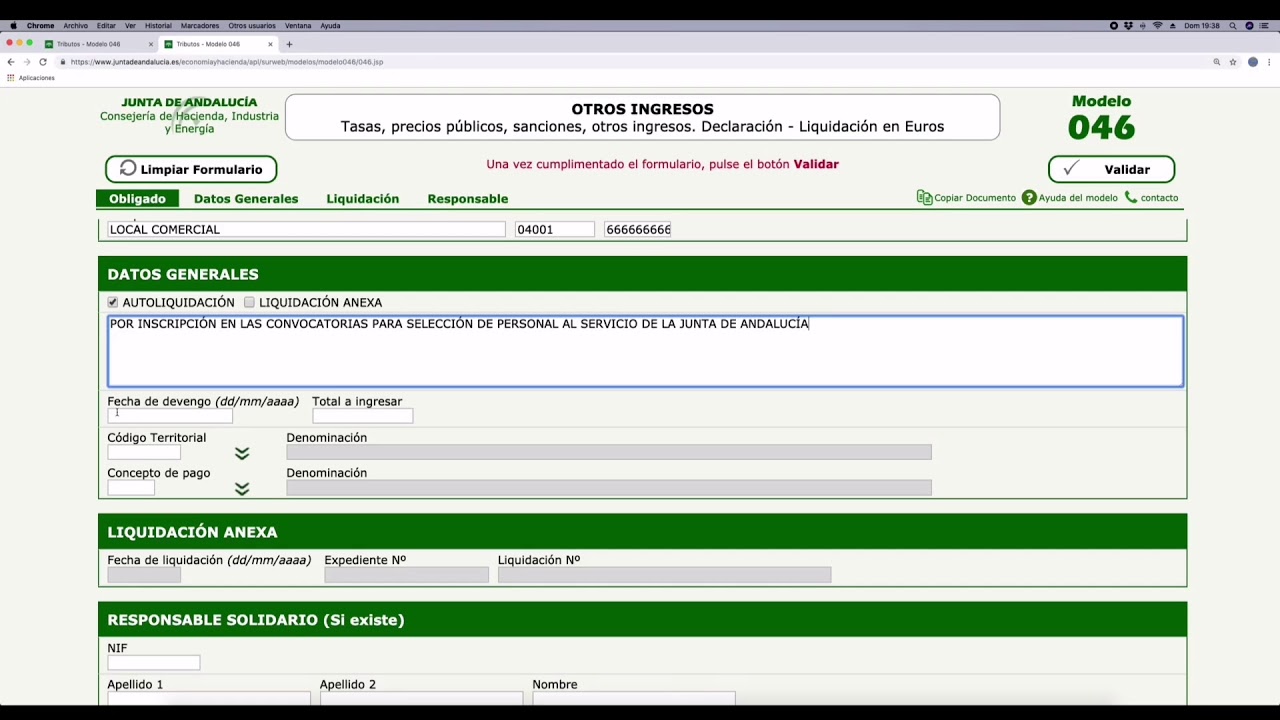Viewport: 1280px width, 720px height.
Task: Close the first Tributos browser tab
Action: 151,44
